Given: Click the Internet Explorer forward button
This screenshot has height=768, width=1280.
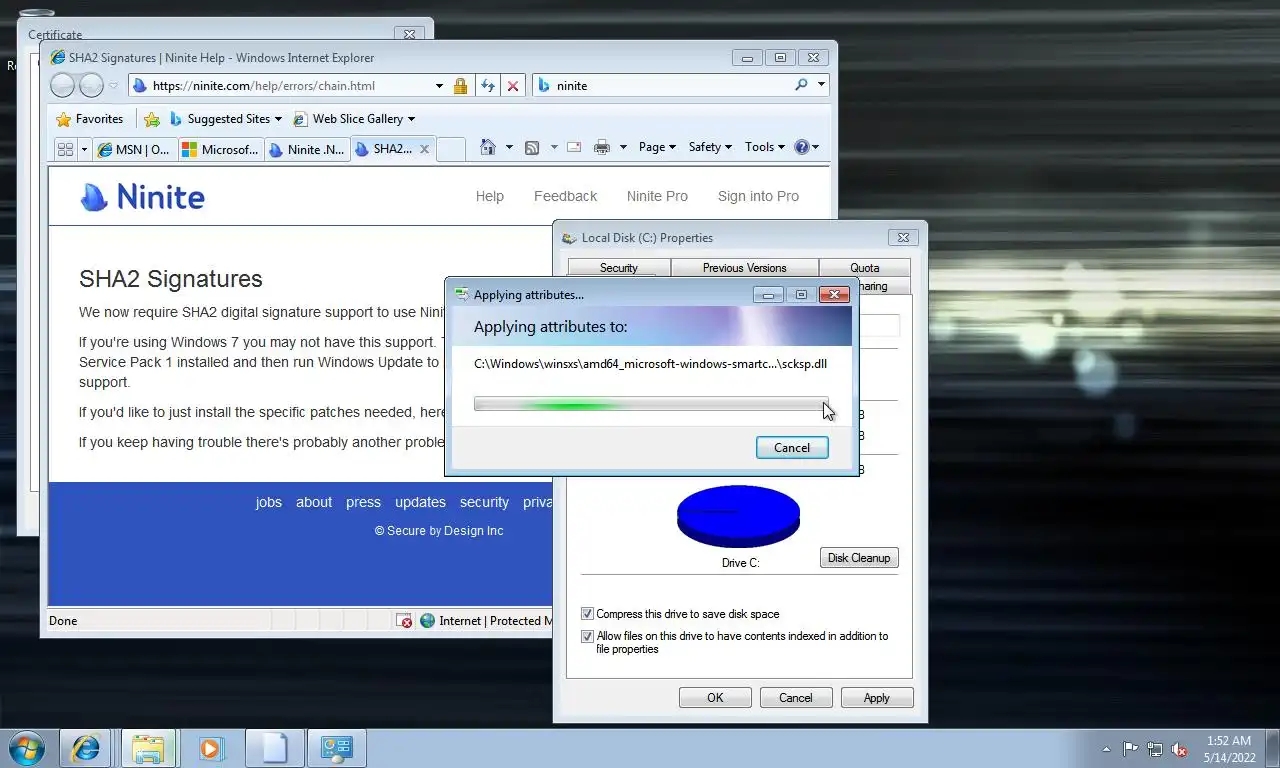Looking at the screenshot, I should [x=91, y=86].
